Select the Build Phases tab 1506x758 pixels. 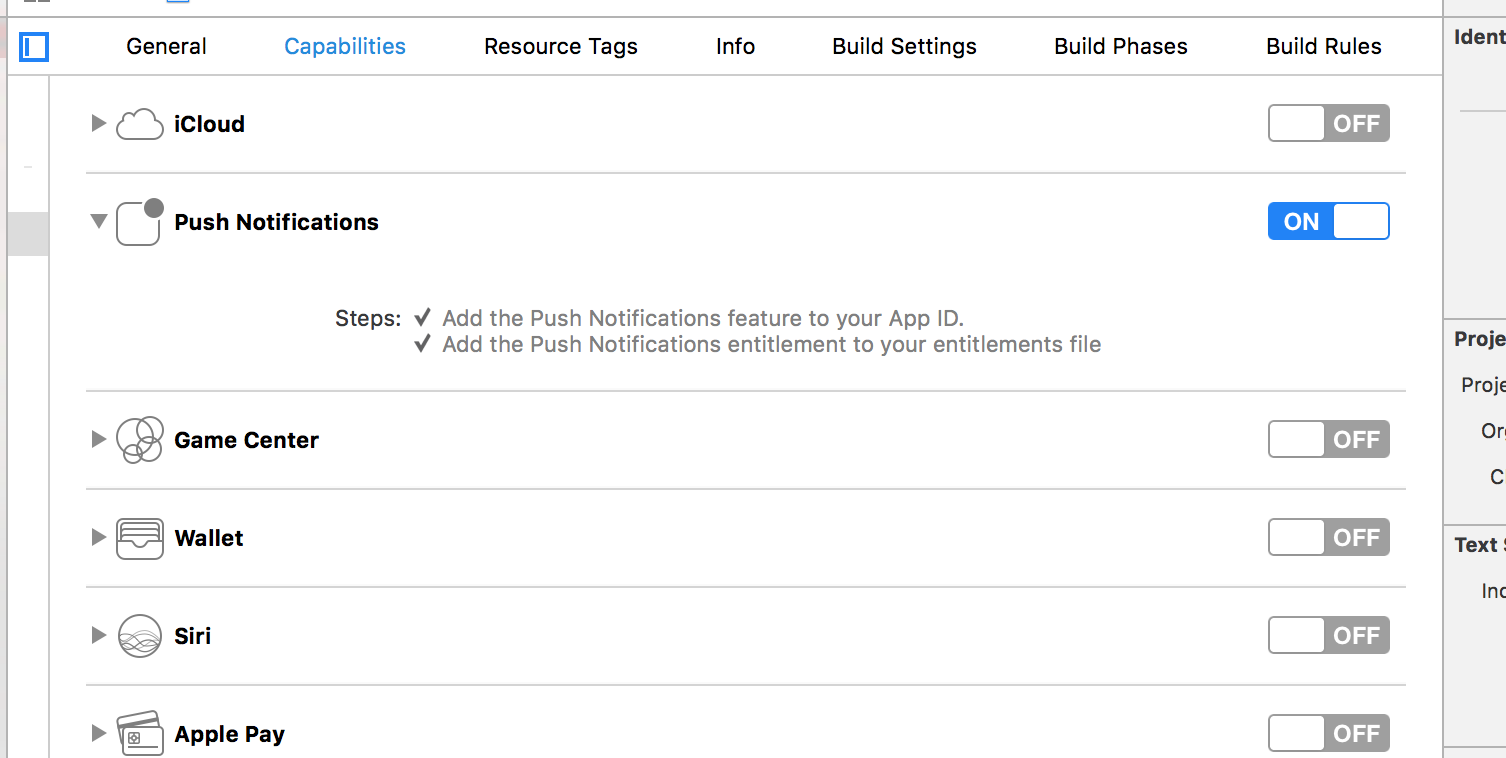pyautogui.click(x=1120, y=46)
